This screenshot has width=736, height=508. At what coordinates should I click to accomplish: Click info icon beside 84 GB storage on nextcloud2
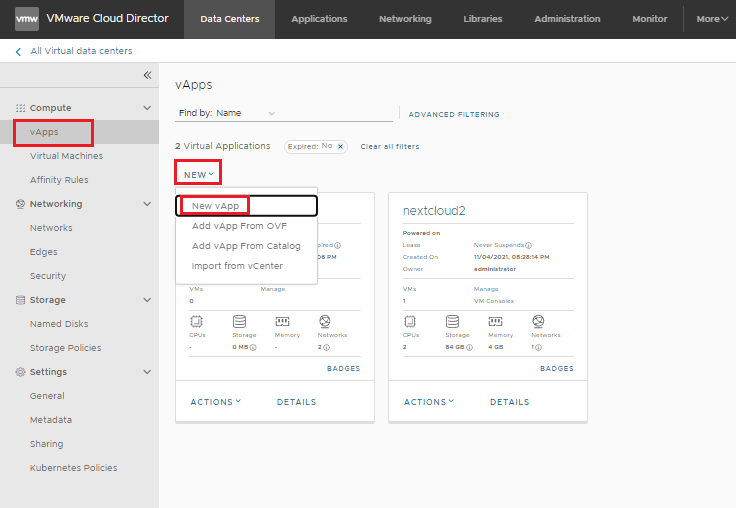(469, 347)
